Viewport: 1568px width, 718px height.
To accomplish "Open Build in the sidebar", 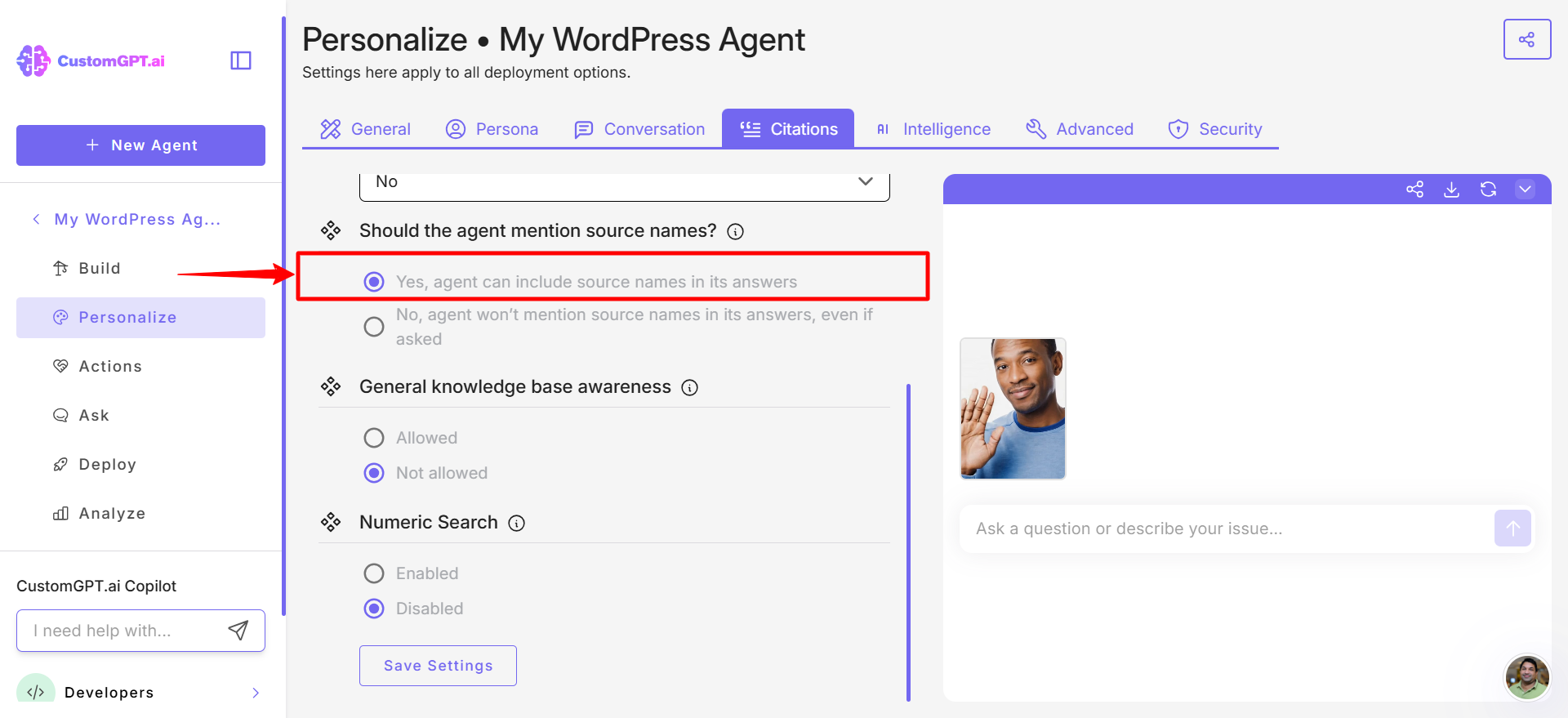I will (140, 268).
